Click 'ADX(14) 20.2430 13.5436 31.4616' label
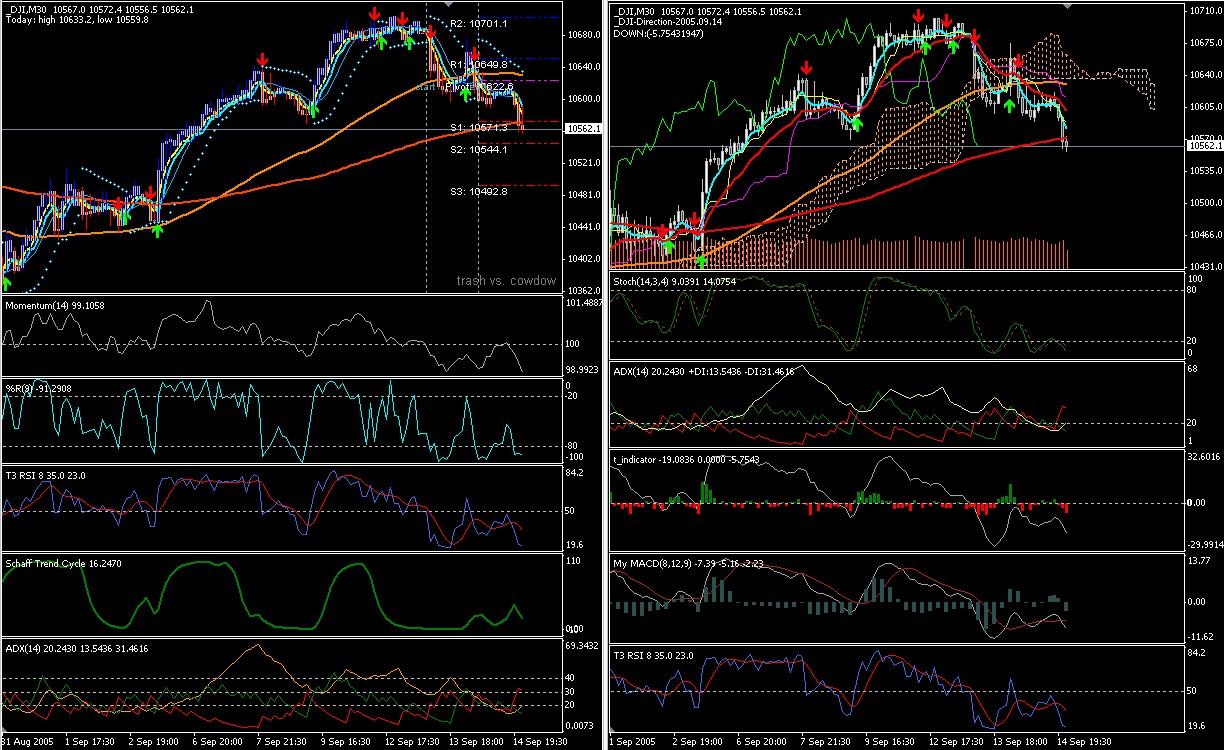 77,648
